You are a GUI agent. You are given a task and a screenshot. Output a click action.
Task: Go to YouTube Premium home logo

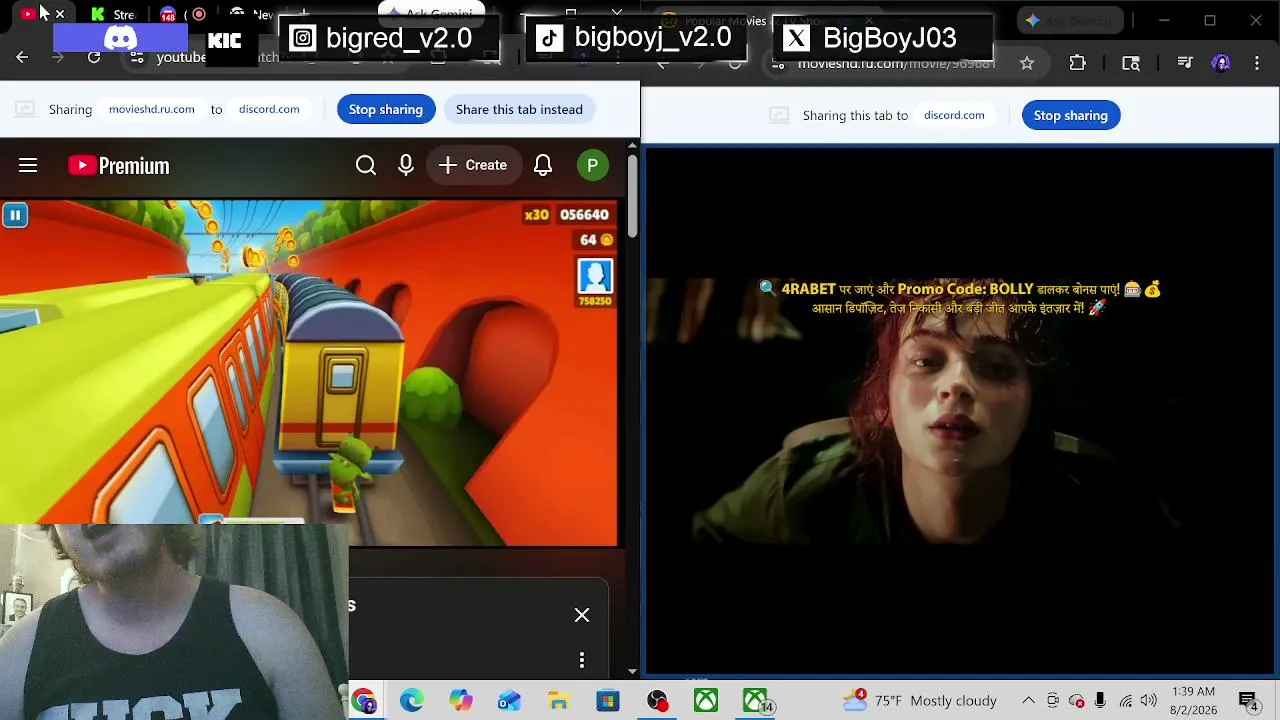(119, 165)
